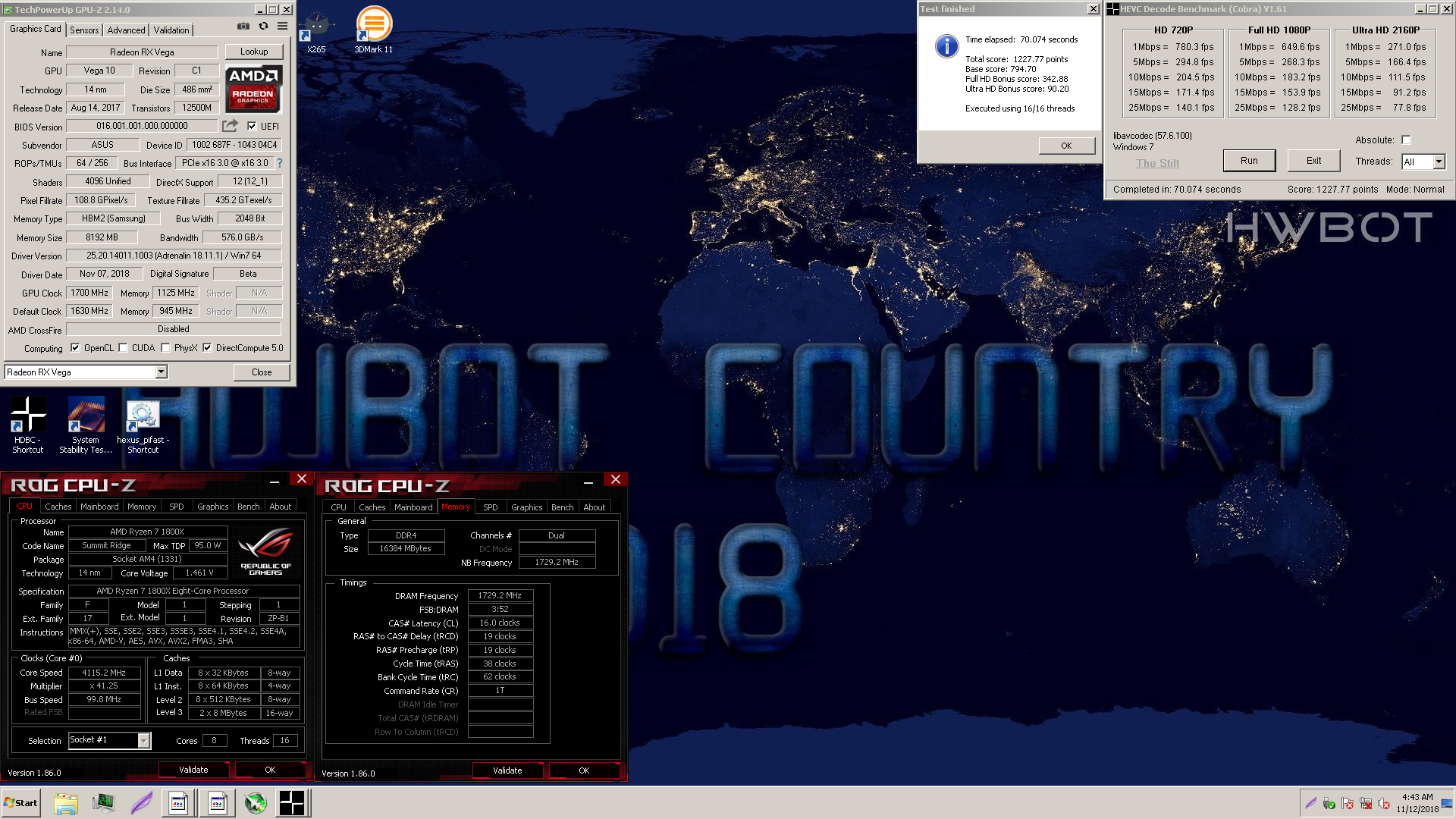1456x819 pixels.
Task: Click Run in HEVC Decode Benchmark
Action: [x=1249, y=161]
